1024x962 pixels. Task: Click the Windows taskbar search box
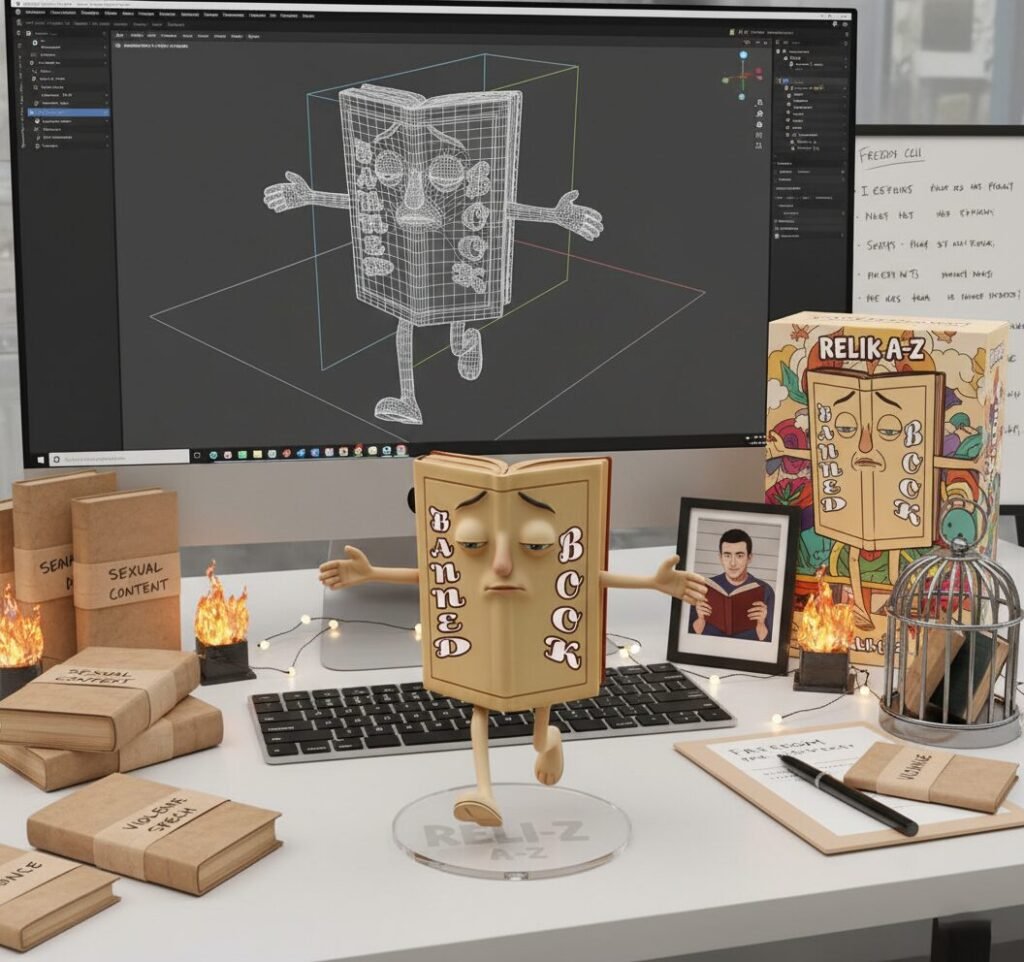click(120, 458)
